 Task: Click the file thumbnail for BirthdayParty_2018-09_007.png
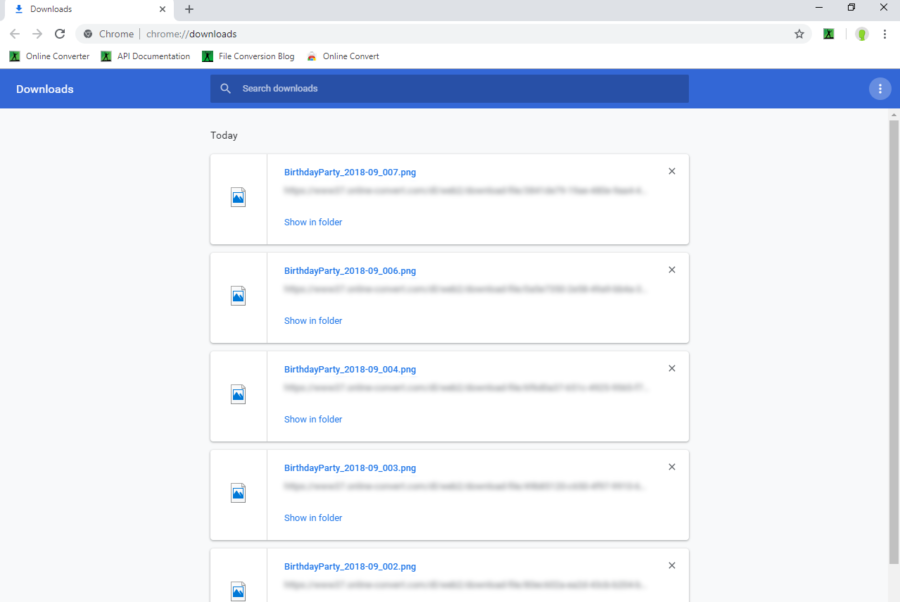(x=238, y=196)
